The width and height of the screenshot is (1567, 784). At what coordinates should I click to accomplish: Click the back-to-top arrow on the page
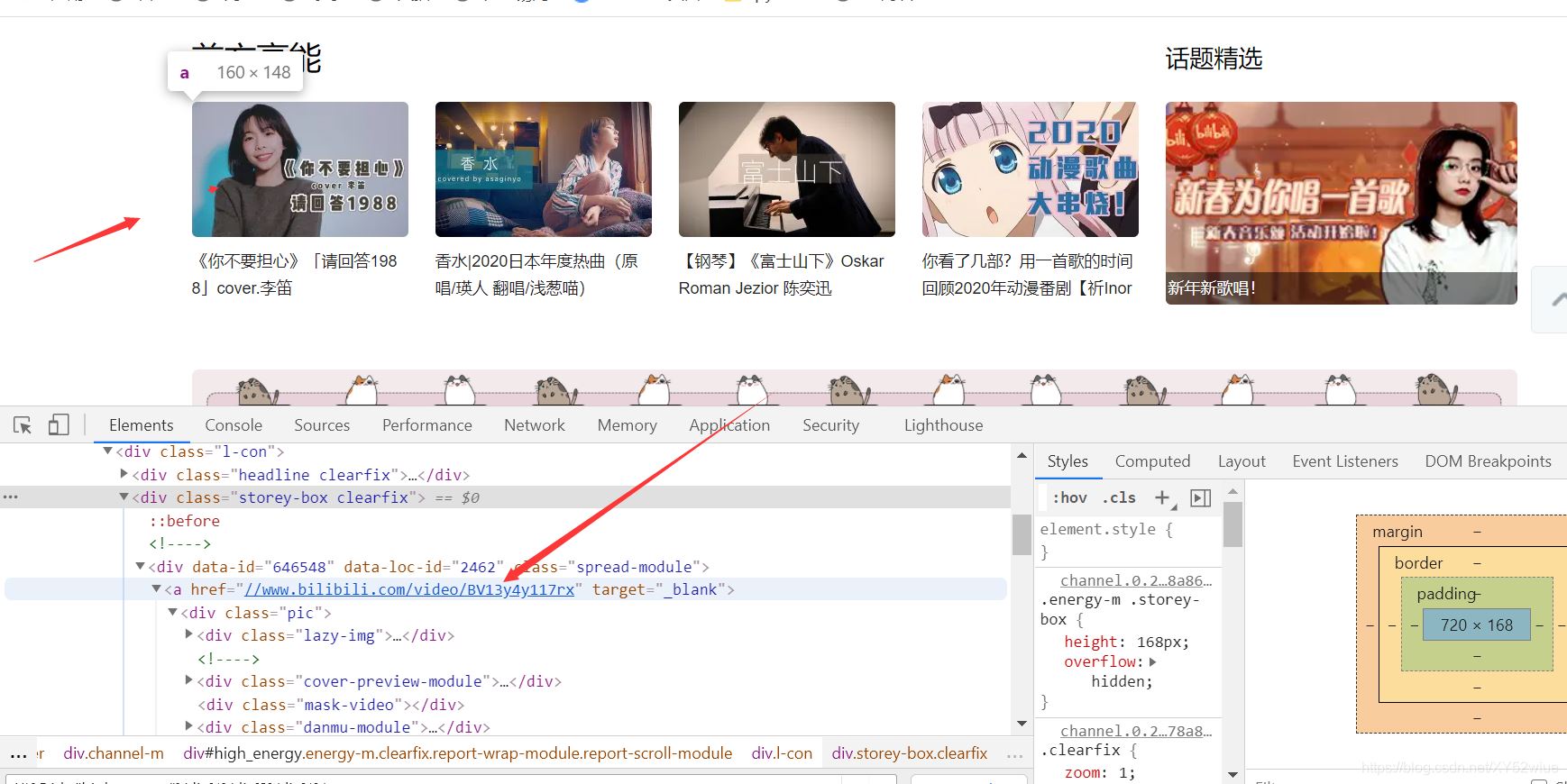(1555, 300)
